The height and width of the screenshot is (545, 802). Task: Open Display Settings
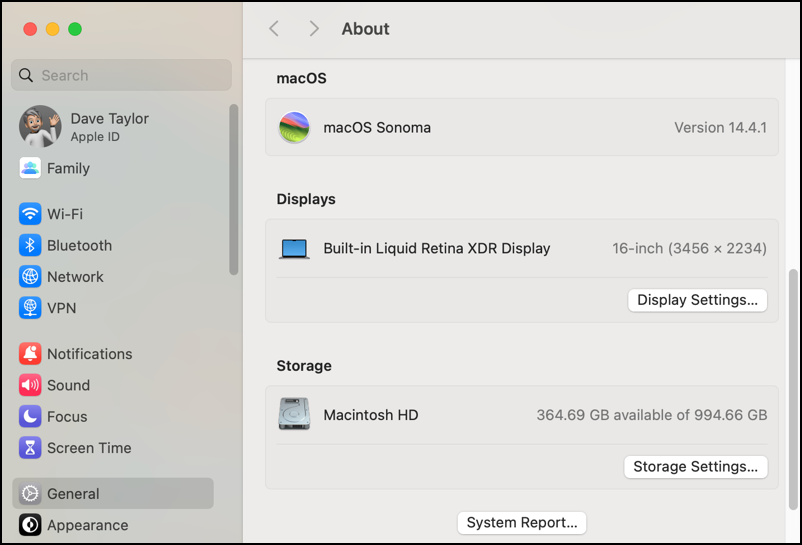pyautogui.click(x=697, y=300)
